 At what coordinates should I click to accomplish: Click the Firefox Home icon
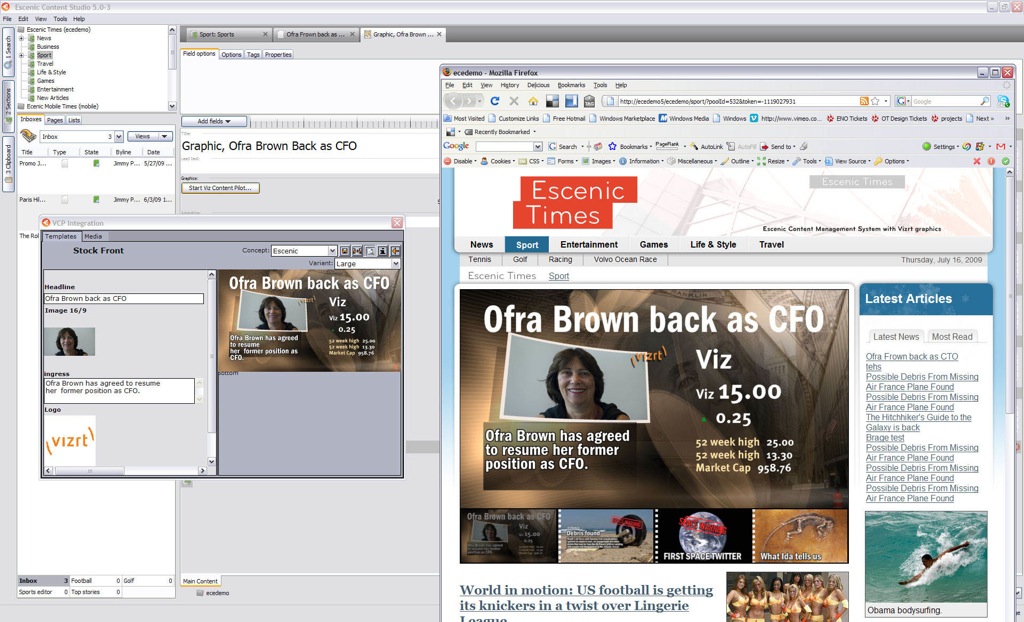pyautogui.click(x=533, y=101)
